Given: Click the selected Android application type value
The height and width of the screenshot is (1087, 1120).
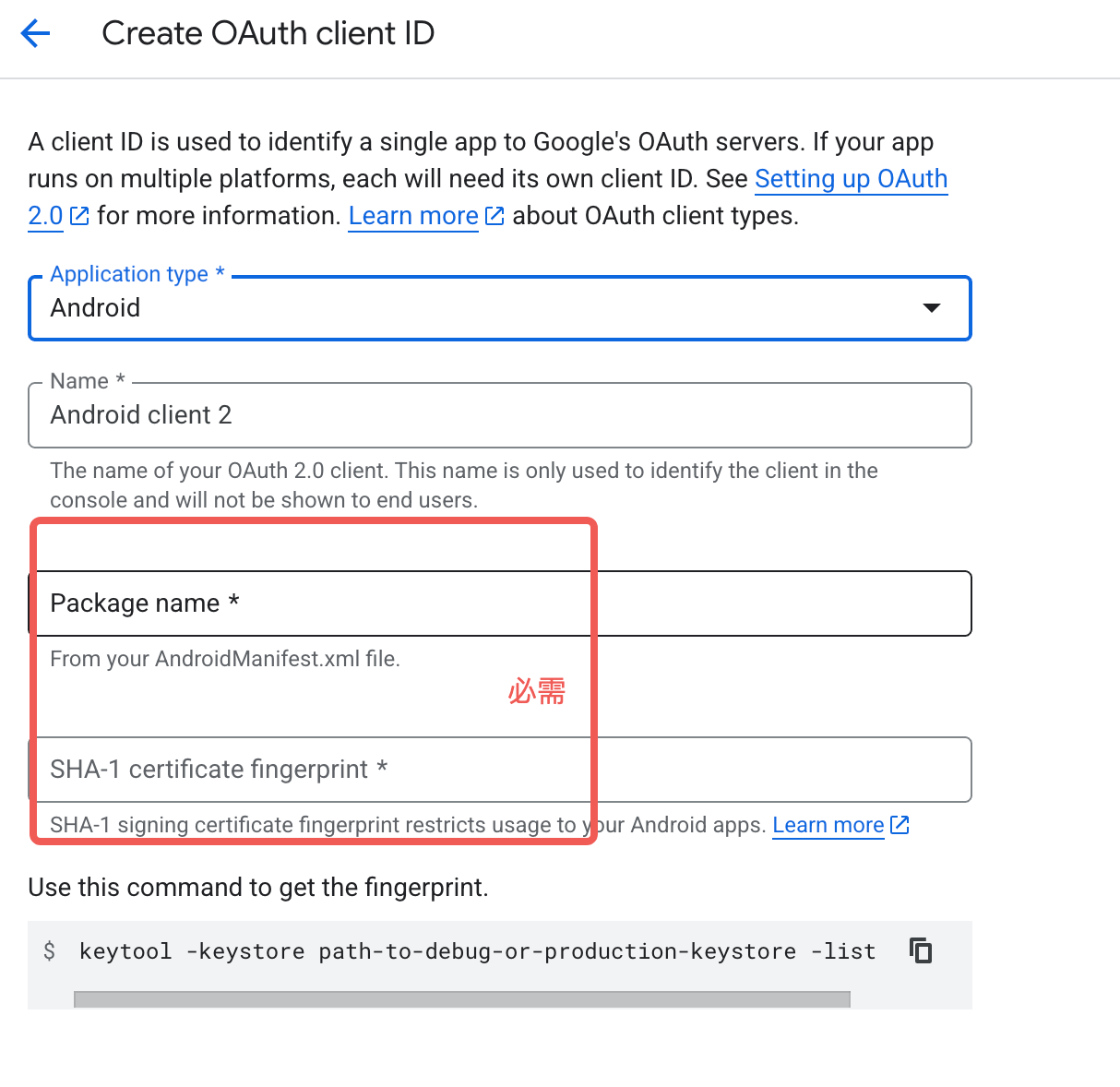Looking at the screenshot, I should pos(96,308).
